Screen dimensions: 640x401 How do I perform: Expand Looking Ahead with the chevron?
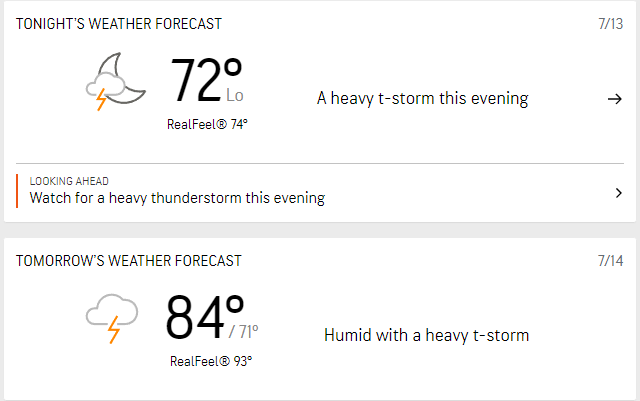coord(618,192)
